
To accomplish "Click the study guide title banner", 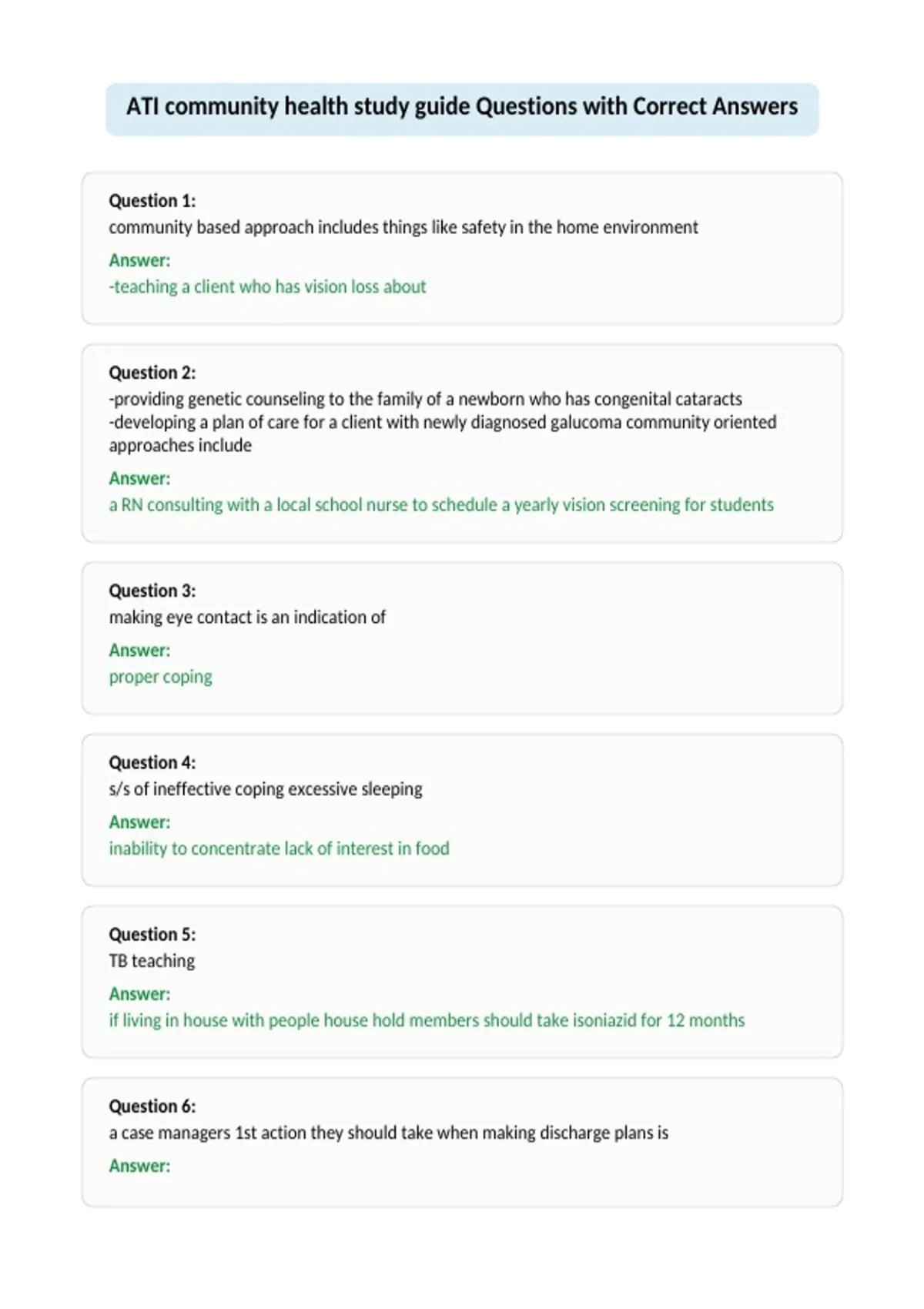I will pyautogui.click(x=462, y=109).
